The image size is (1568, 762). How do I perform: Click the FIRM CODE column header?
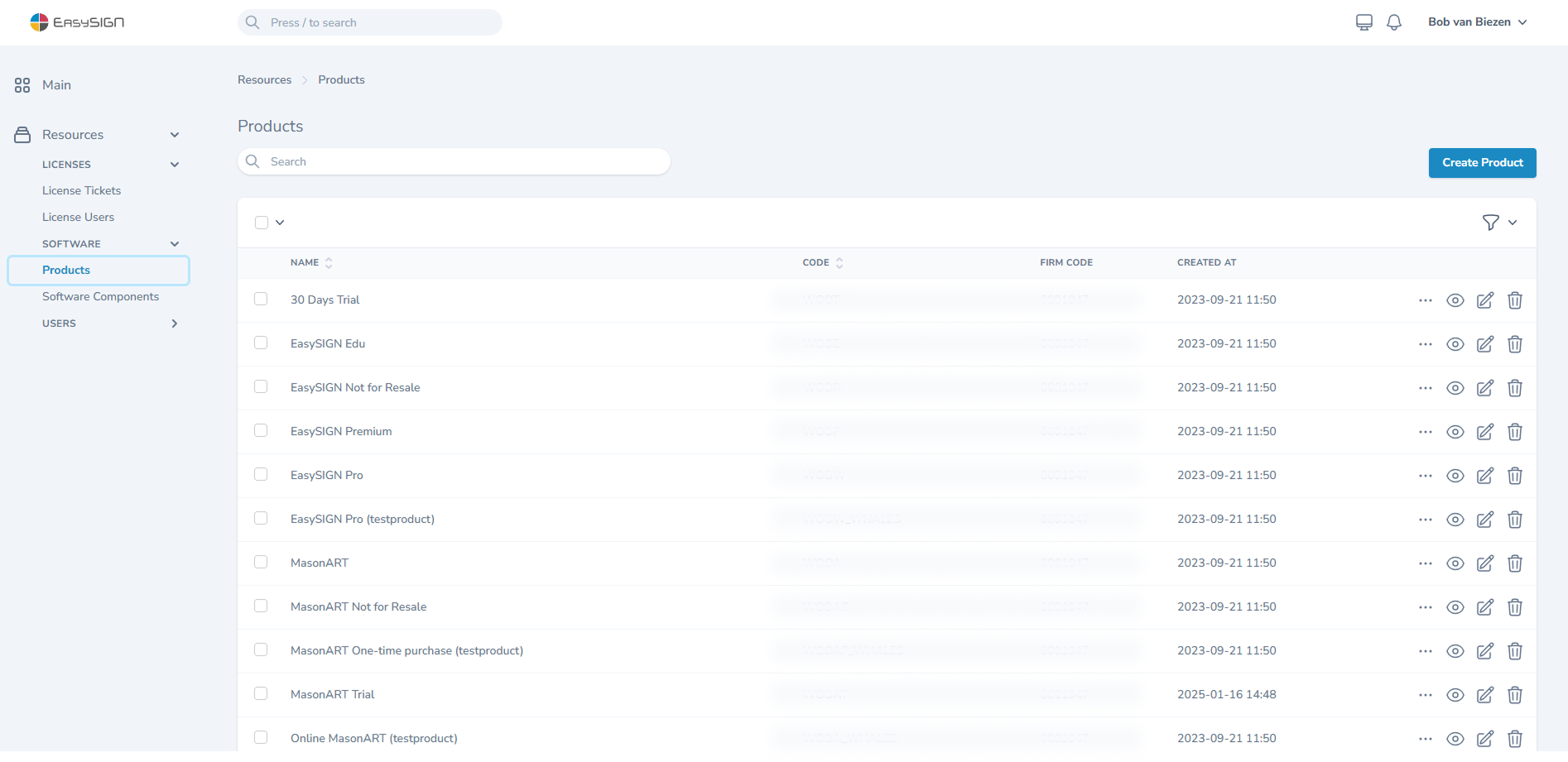1066,262
